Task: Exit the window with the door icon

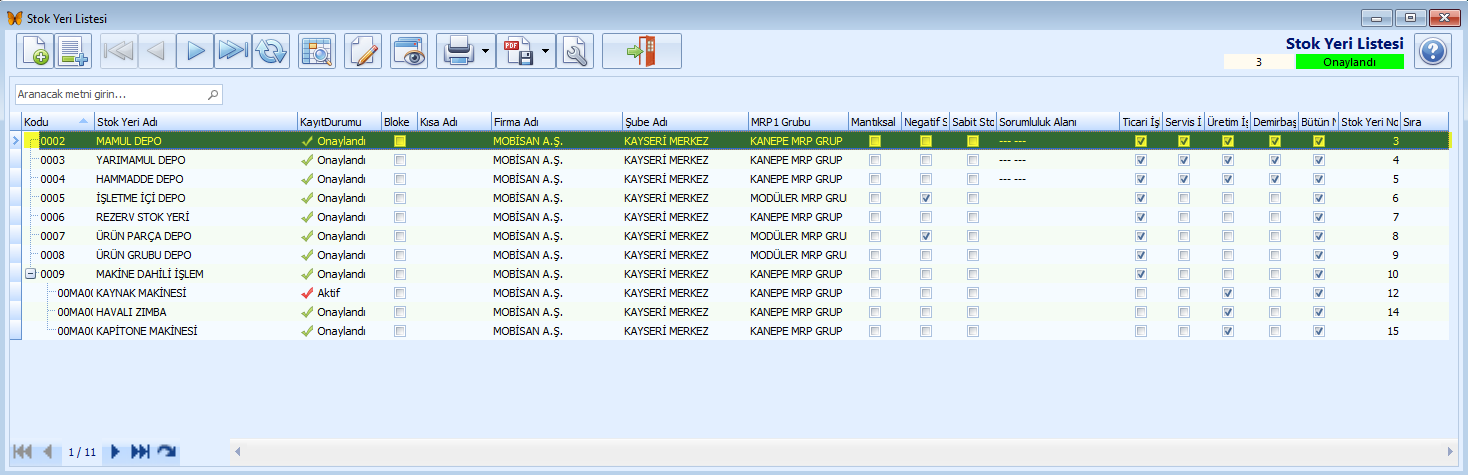Action: click(x=642, y=51)
